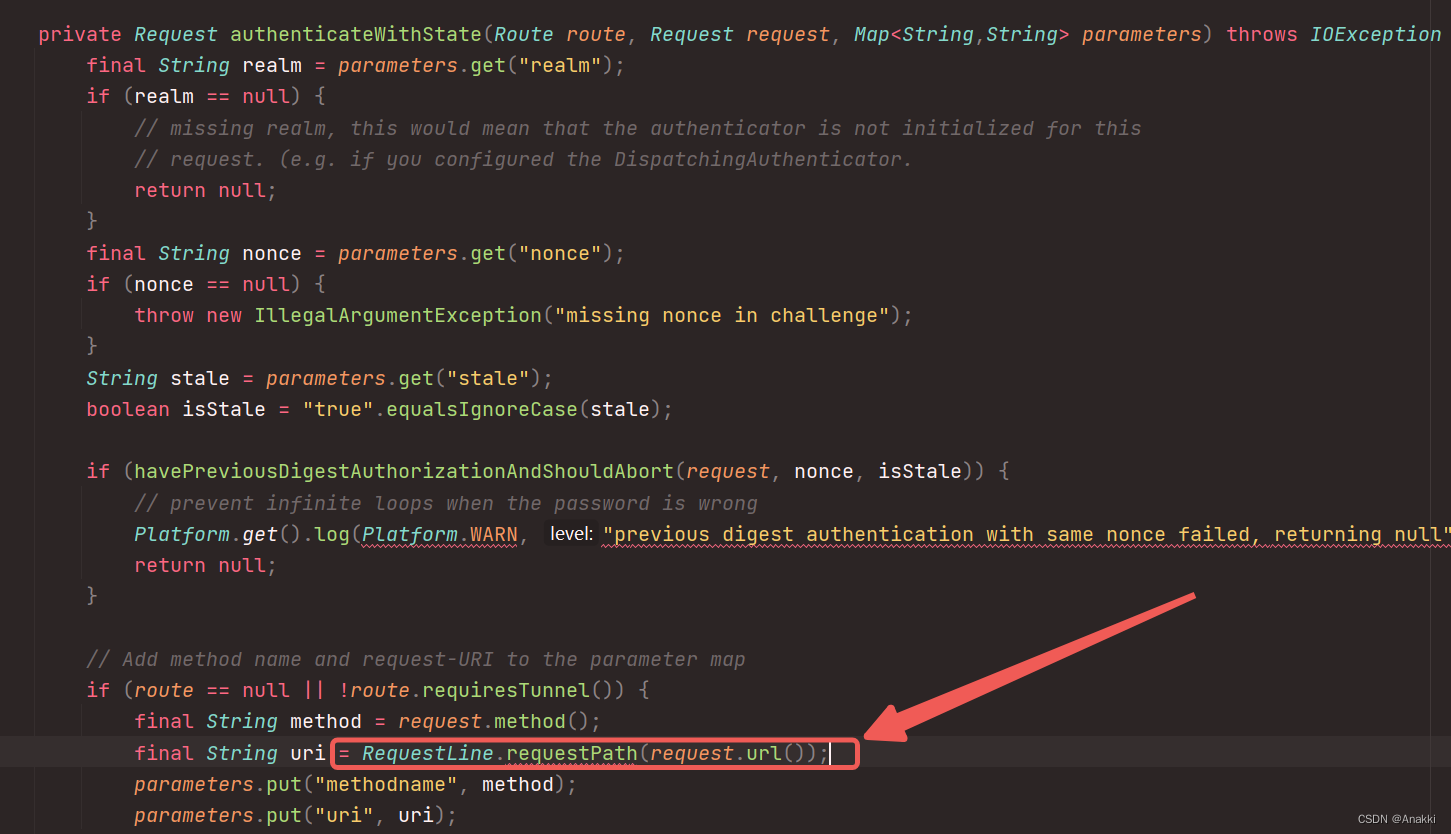Click the comment about preventing infinite loops
This screenshot has width=1451, height=834.
445,502
